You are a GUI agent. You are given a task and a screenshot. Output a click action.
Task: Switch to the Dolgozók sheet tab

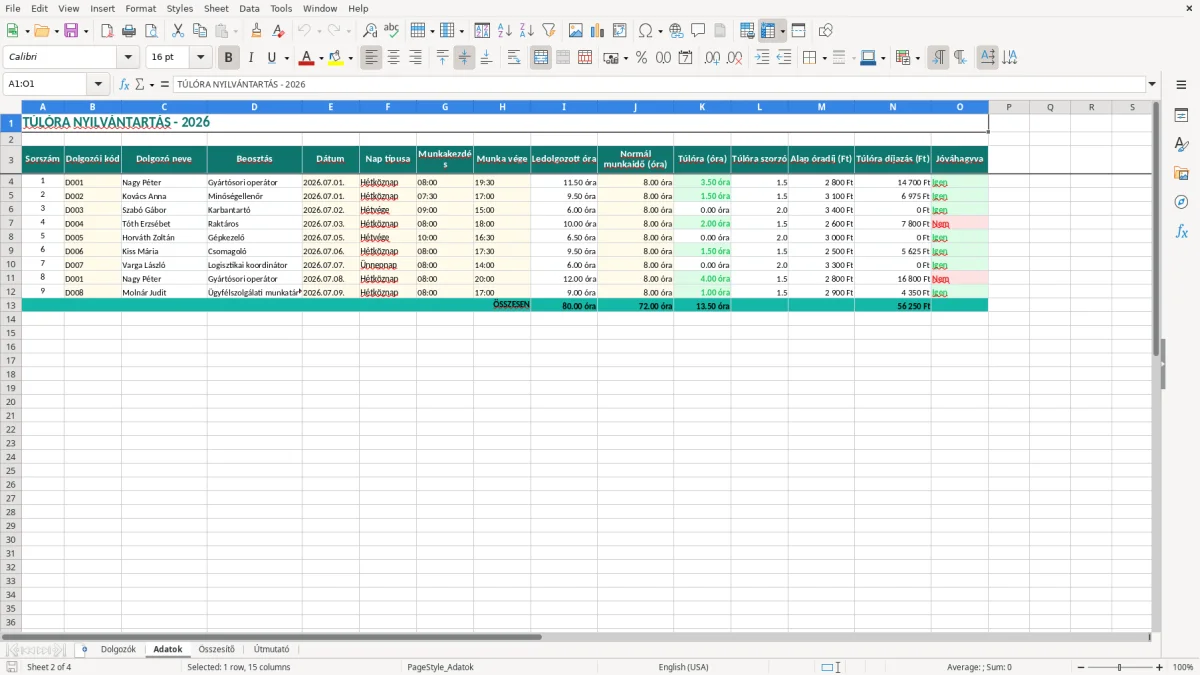tap(118, 649)
